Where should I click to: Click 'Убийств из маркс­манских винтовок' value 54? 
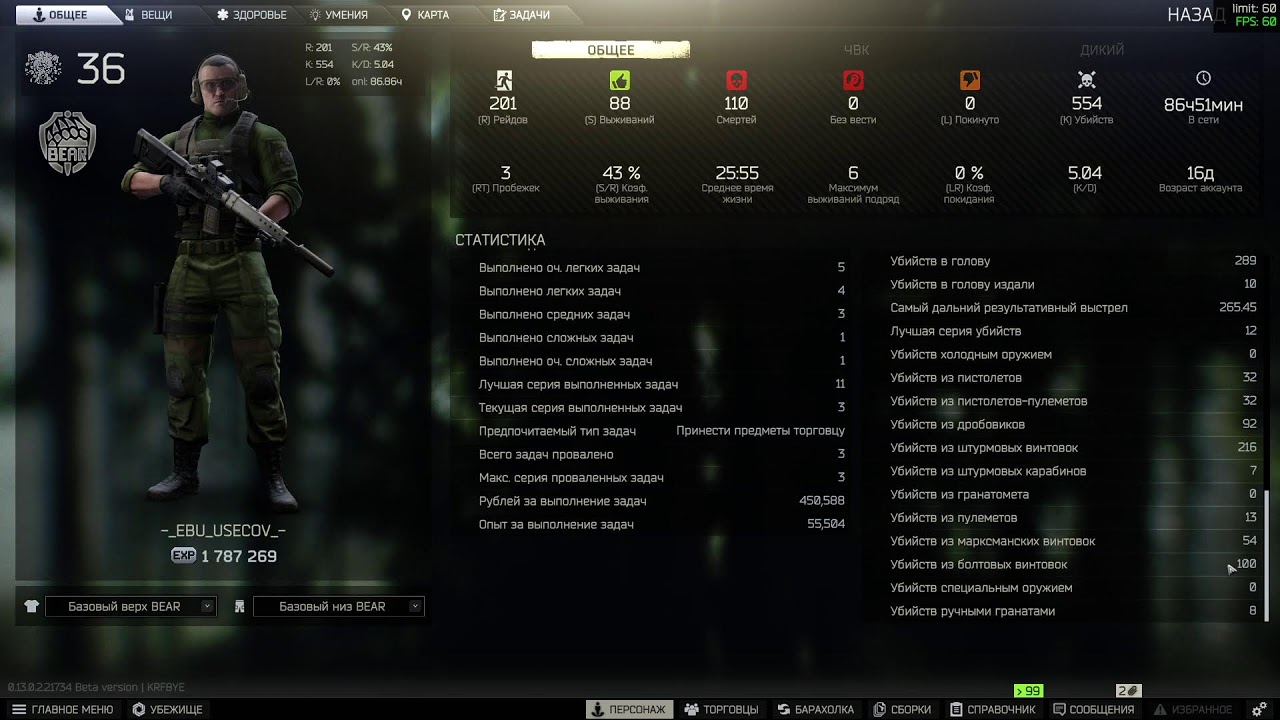1249,541
